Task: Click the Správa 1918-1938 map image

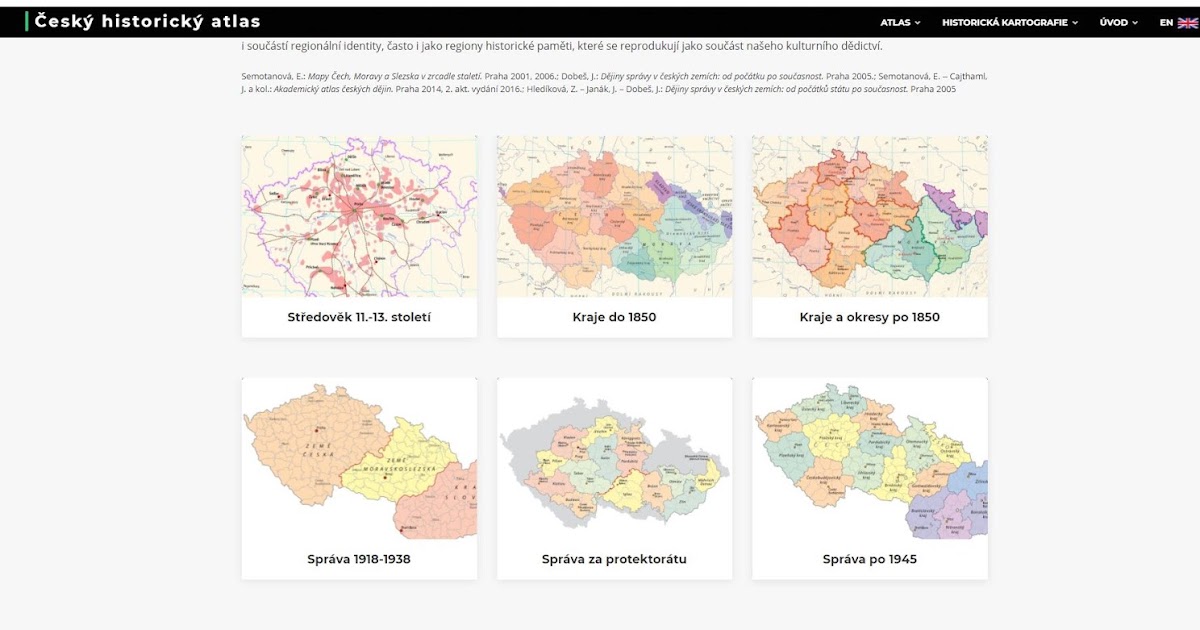Action: click(360, 462)
